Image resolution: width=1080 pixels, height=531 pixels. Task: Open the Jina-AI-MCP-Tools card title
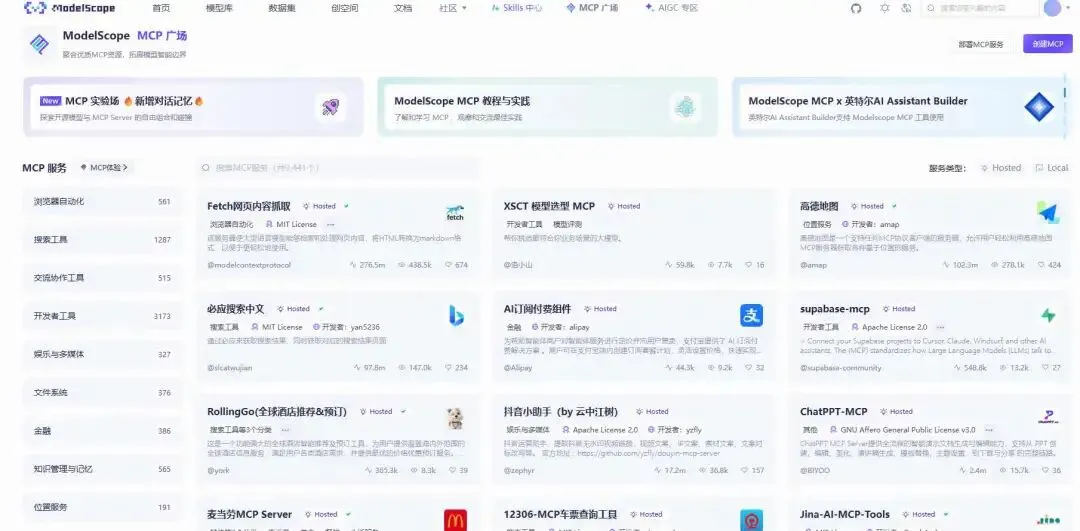point(844,514)
